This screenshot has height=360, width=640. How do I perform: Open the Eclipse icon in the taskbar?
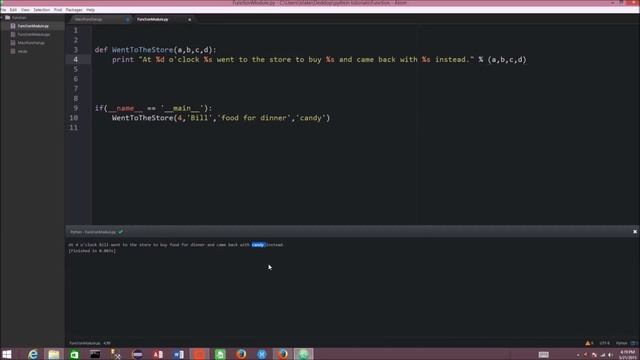click(137, 354)
